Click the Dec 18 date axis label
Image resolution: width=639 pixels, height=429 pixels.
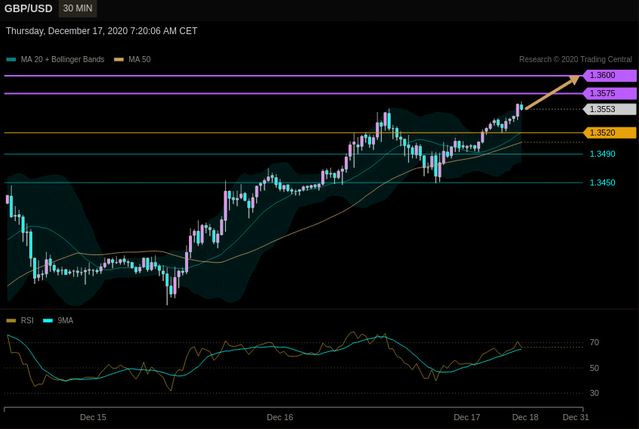coord(525,418)
